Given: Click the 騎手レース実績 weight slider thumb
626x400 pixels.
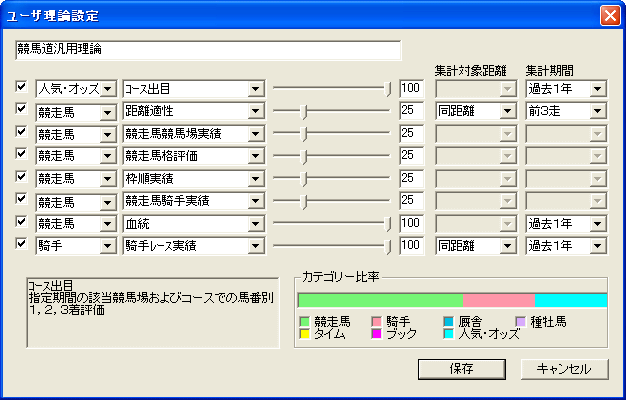Looking at the screenshot, I should coord(387,246).
